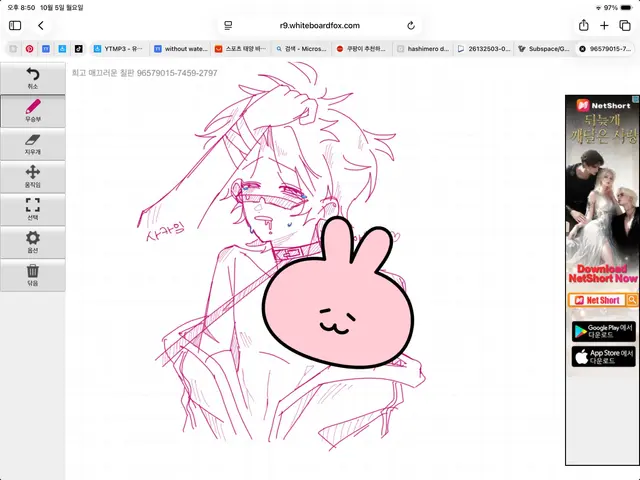Go back with the browser back chevron

click(x=41, y=26)
